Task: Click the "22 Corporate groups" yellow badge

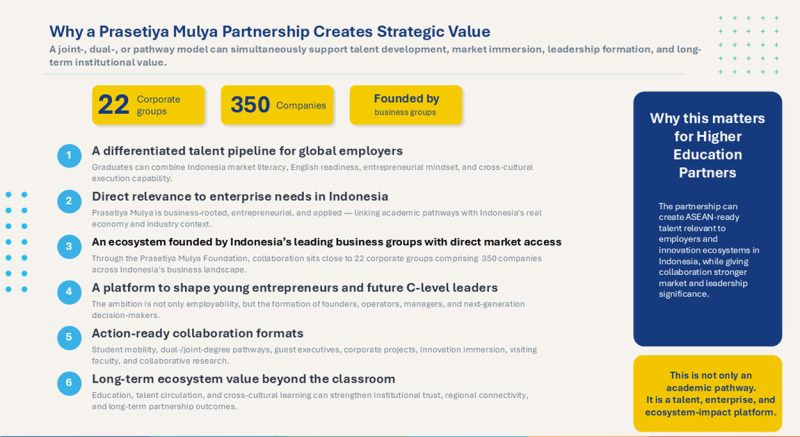Action: (x=148, y=105)
